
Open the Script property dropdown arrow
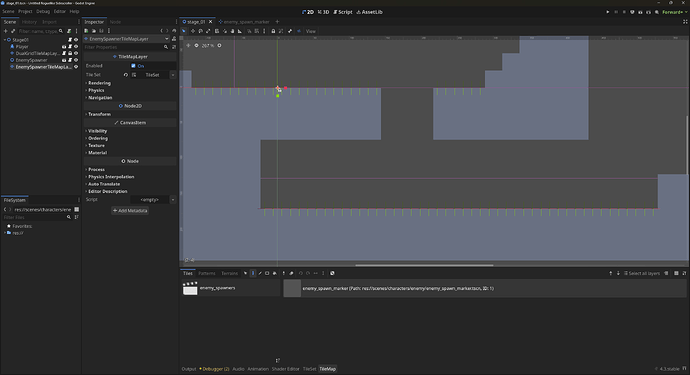coord(173,199)
